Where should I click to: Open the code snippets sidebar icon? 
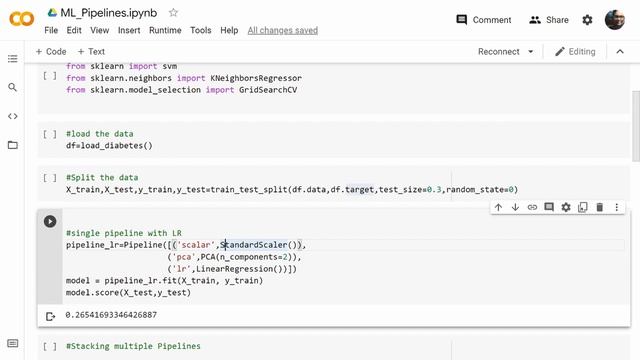[13, 116]
